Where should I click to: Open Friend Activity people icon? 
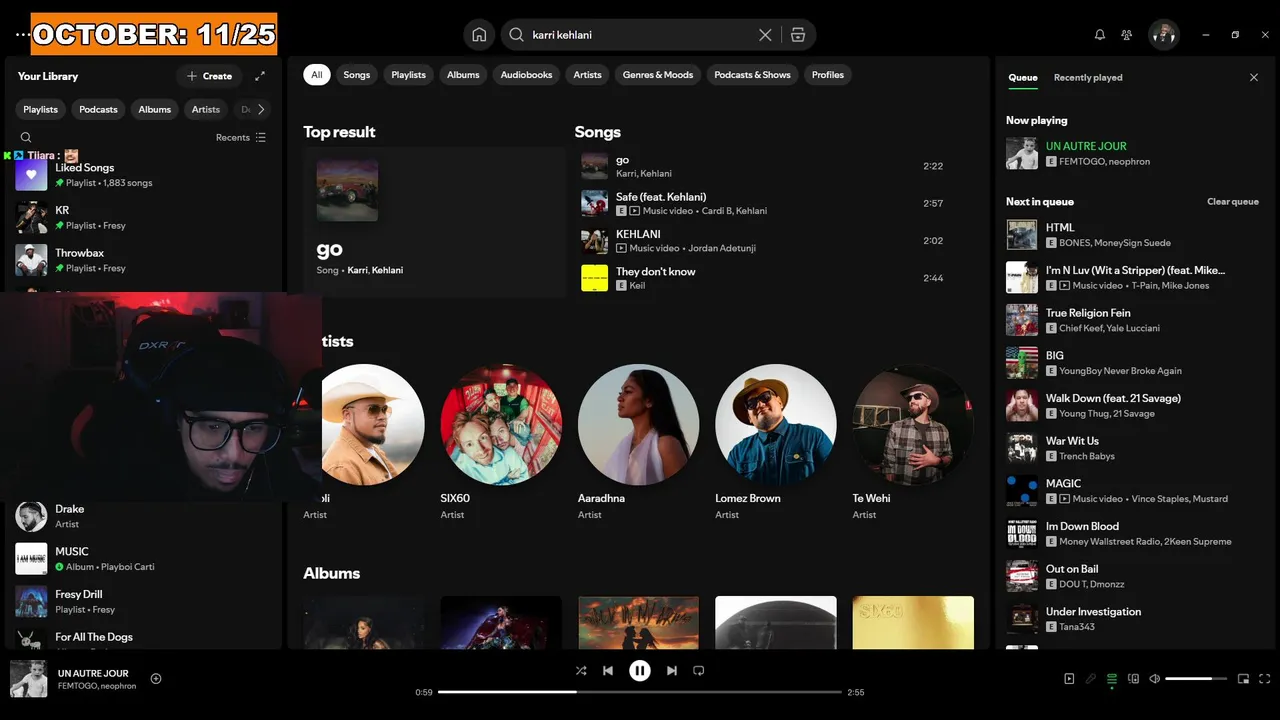point(1127,35)
